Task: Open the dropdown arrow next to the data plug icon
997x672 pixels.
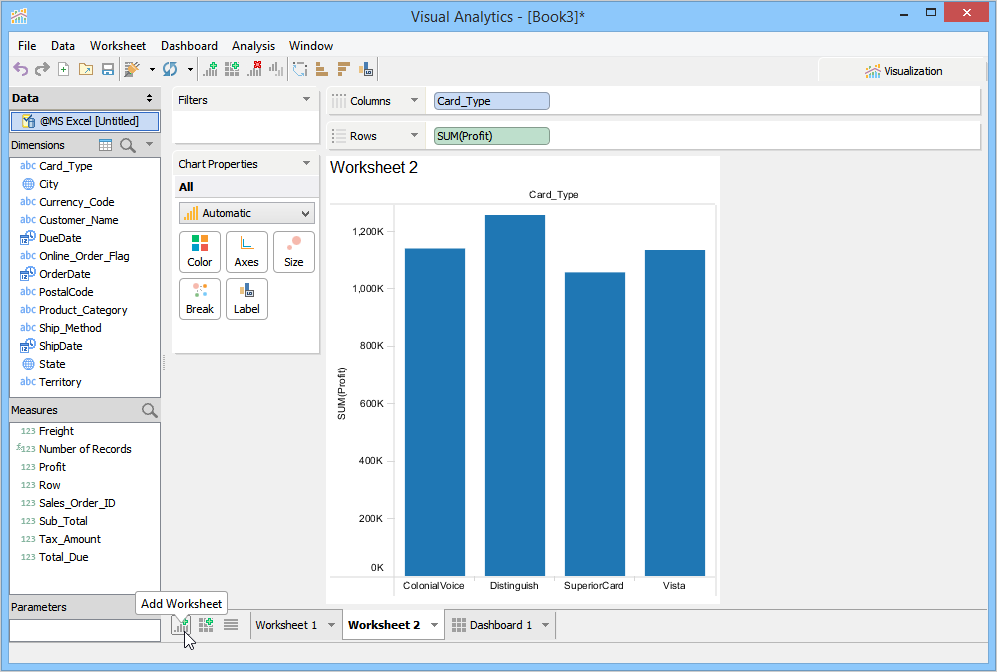Action: (152, 69)
